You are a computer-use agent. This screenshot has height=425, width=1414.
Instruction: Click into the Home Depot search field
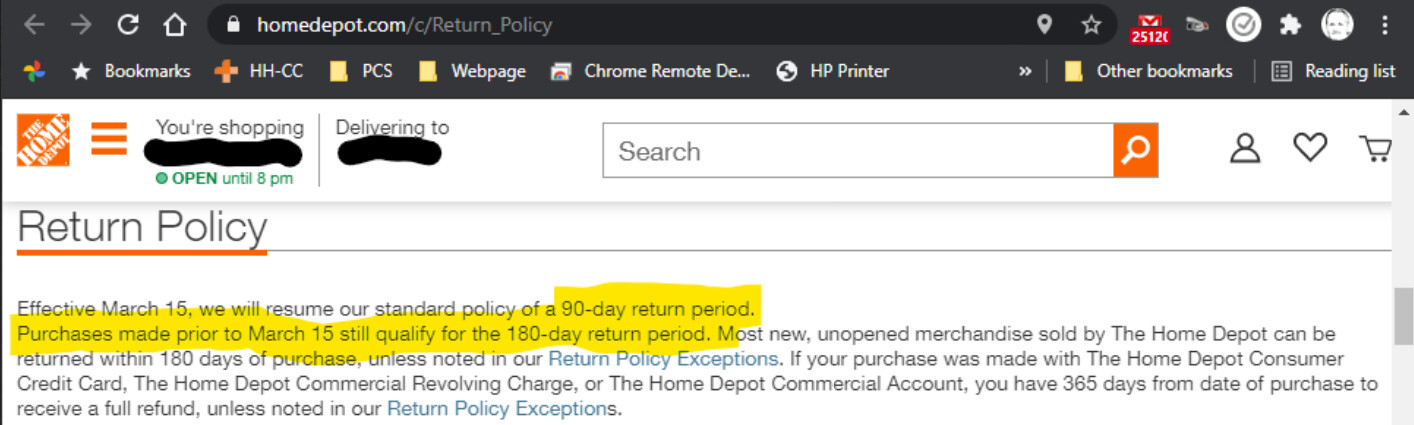click(x=858, y=151)
